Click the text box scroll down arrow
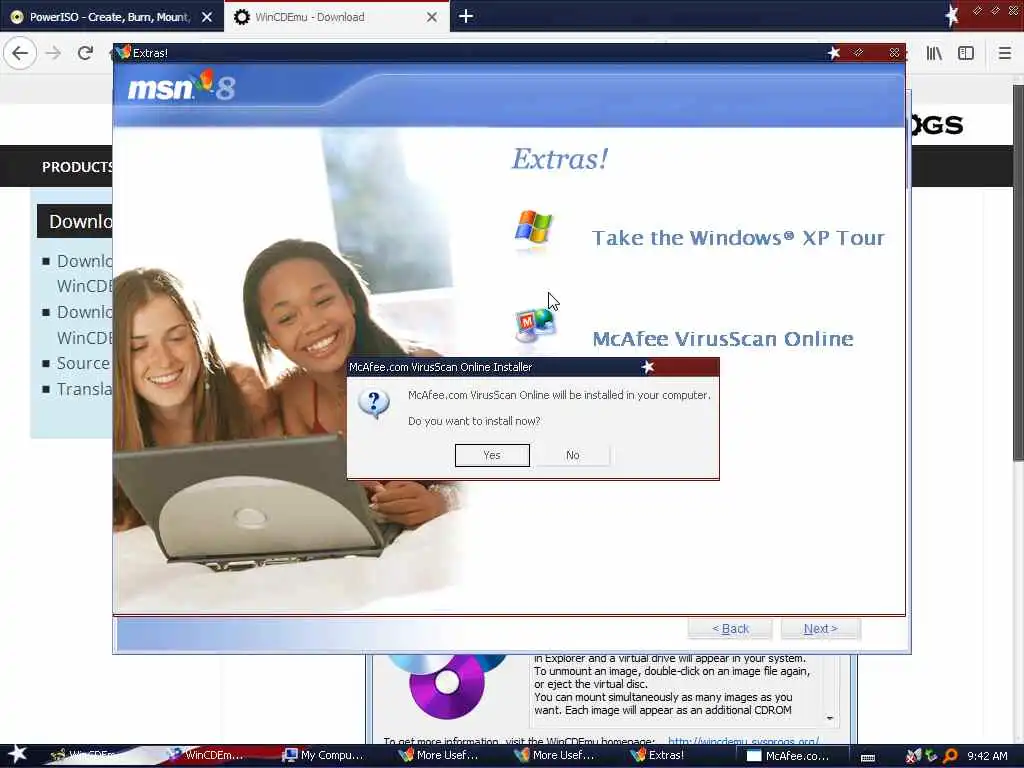Image resolution: width=1024 pixels, height=768 pixels. click(x=829, y=718)
